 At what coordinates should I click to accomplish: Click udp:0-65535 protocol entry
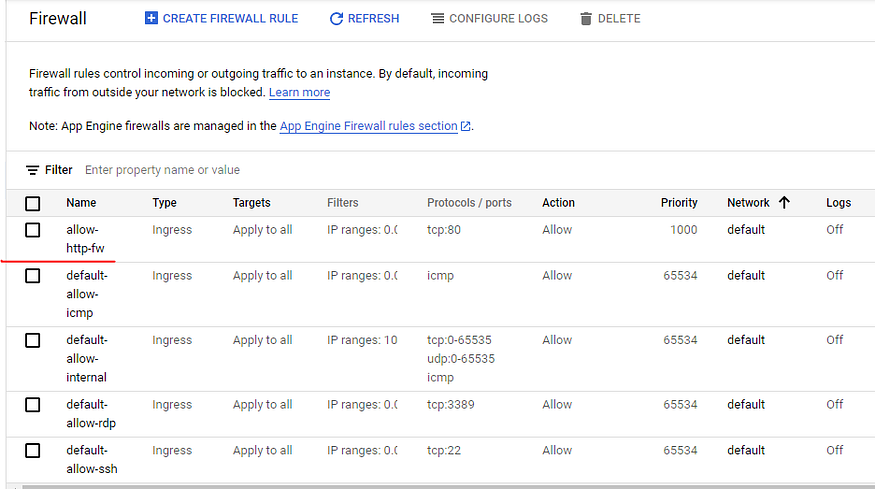tap(461, 358)
